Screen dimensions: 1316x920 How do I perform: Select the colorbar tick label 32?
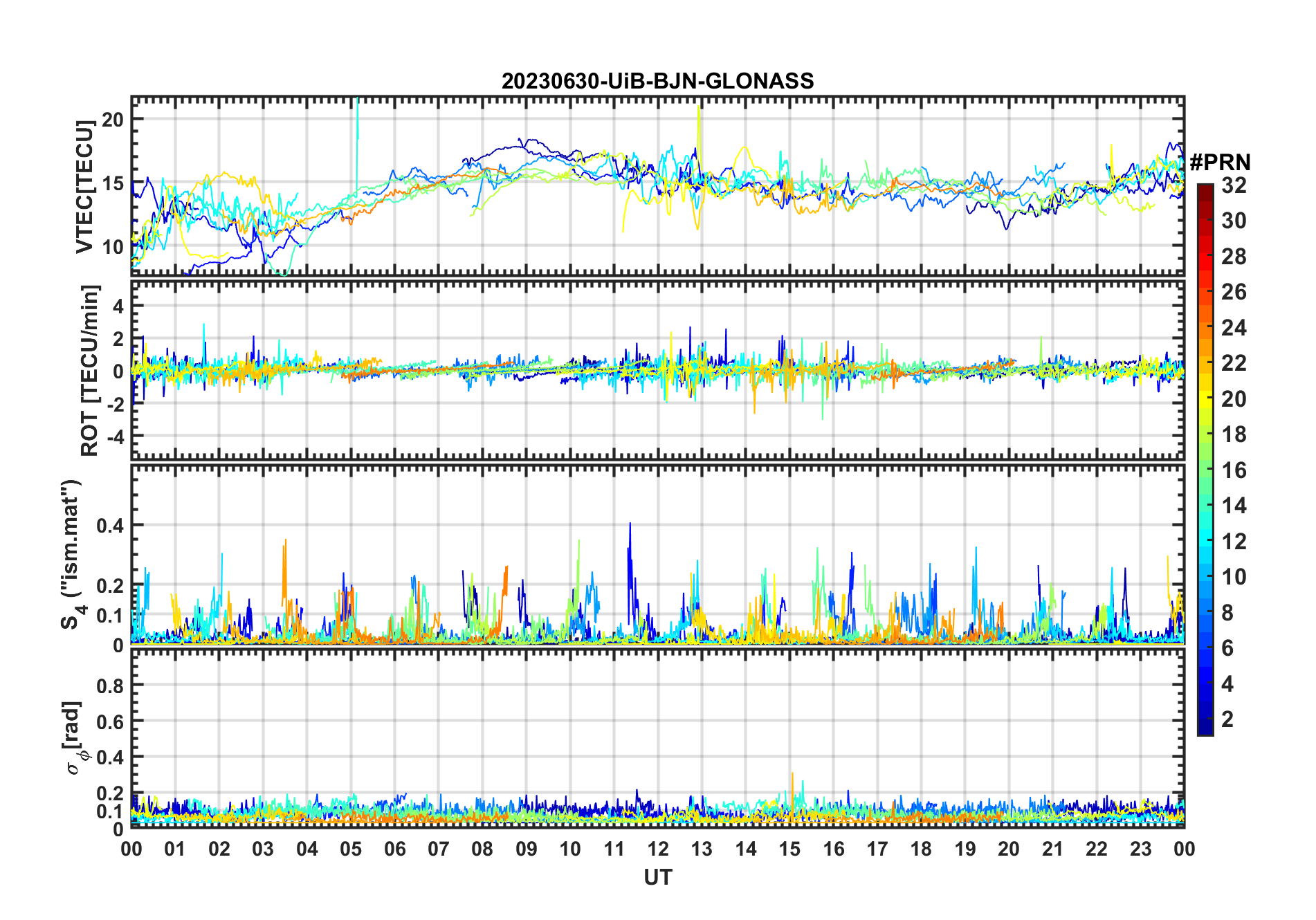1234,185
